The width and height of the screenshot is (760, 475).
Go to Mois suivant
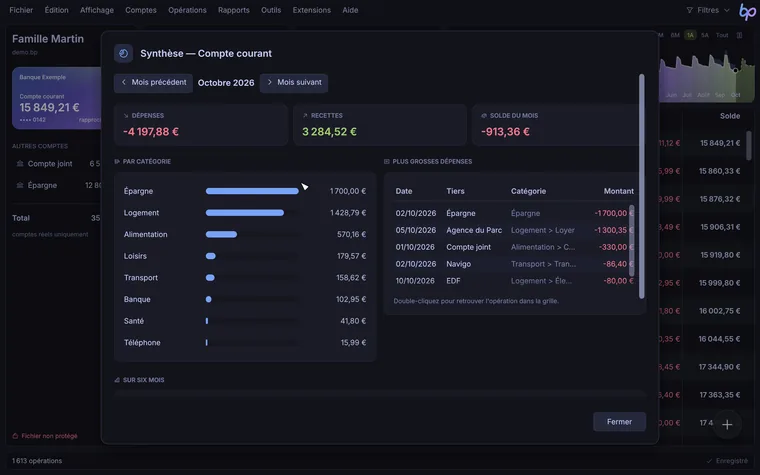[294, 83]
